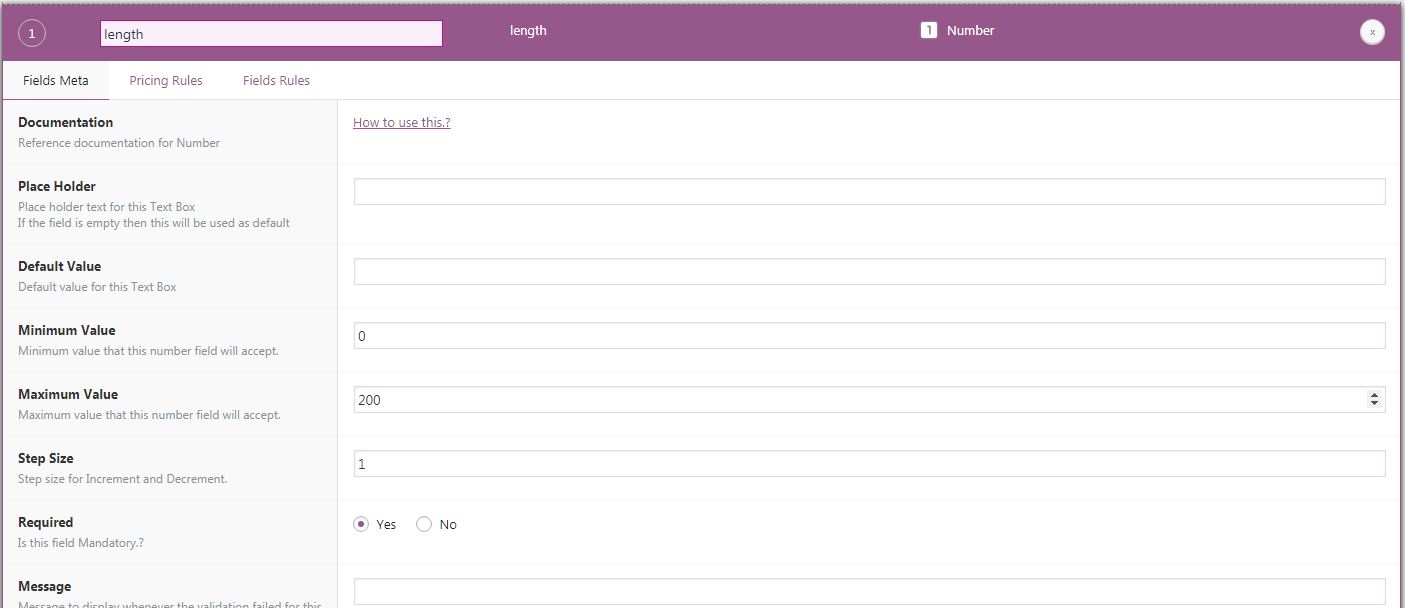1405x608 pixels.
Task: Focus the Step Size input
Action: pyautogui.click(x=869, y=464)
